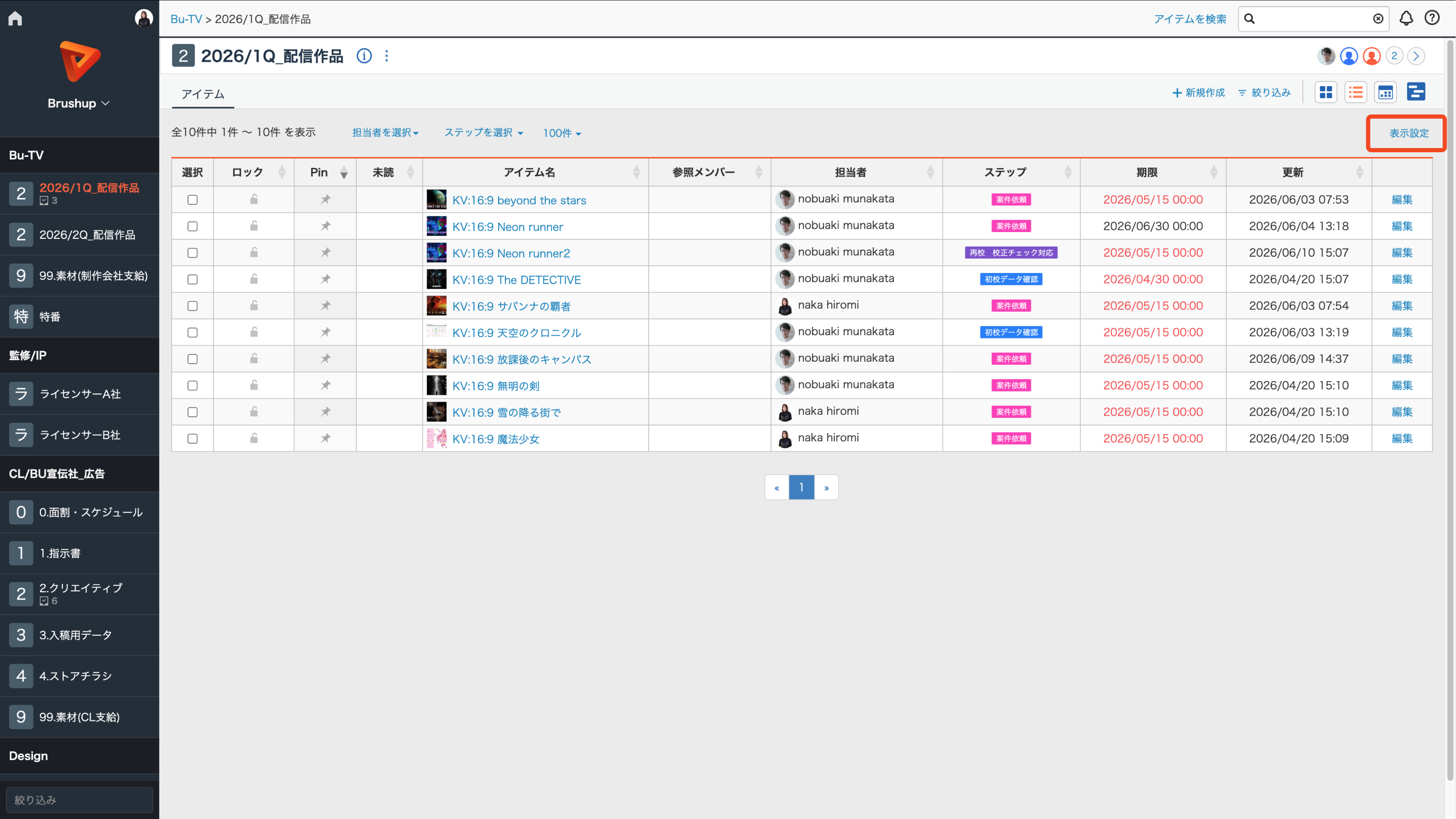Open the Bu-TV breadcrumb link
The width and height of the screenshot is (1456, 819).
[x=186, y=19]
